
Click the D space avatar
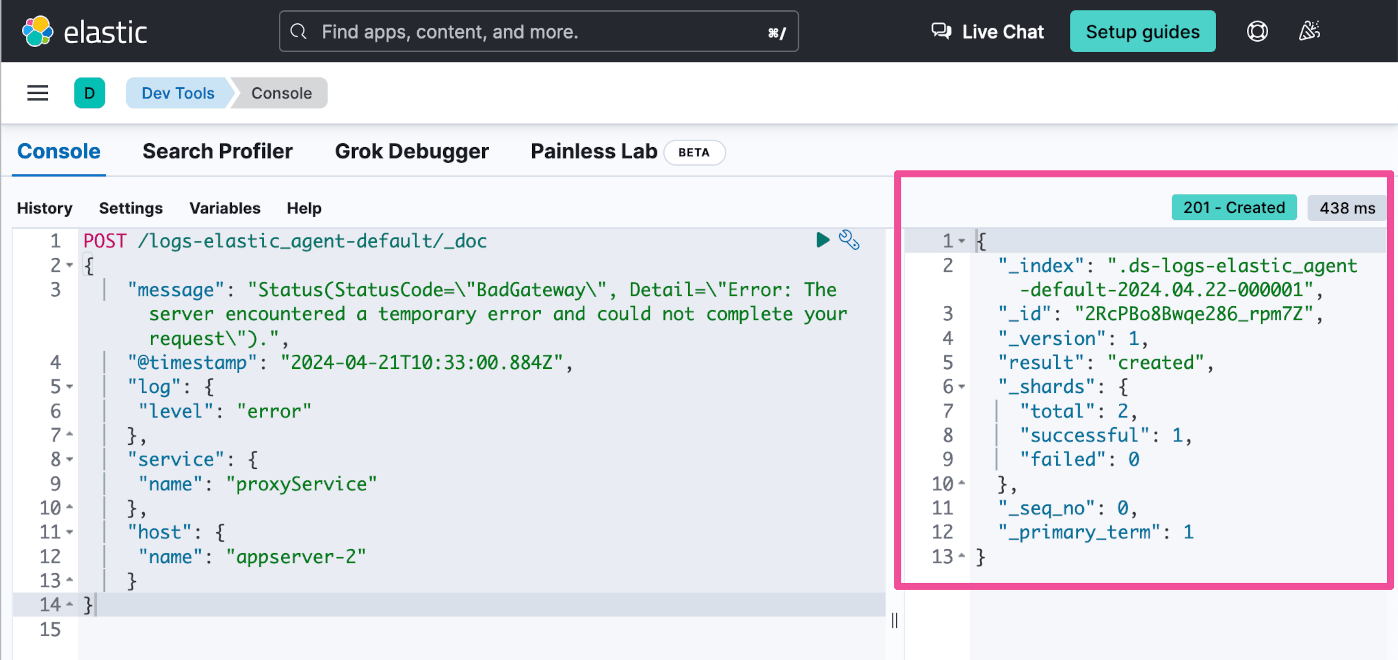(x=89, y=93)
